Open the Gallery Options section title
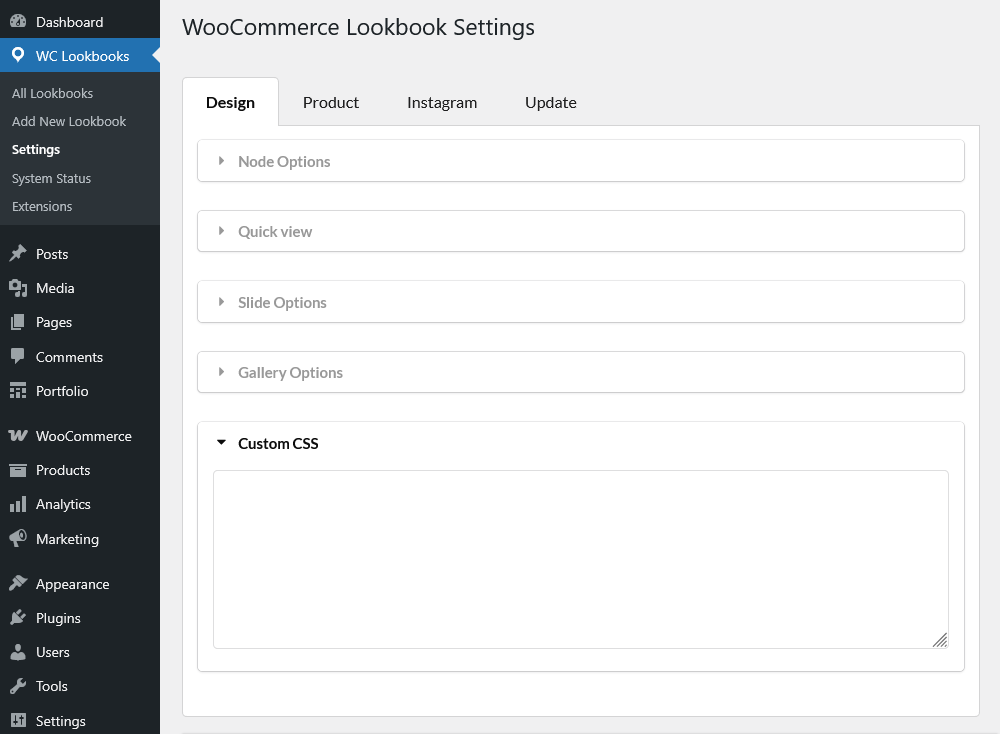The height and width of the screenshot is (734, 1000). (x=290, y=372)
